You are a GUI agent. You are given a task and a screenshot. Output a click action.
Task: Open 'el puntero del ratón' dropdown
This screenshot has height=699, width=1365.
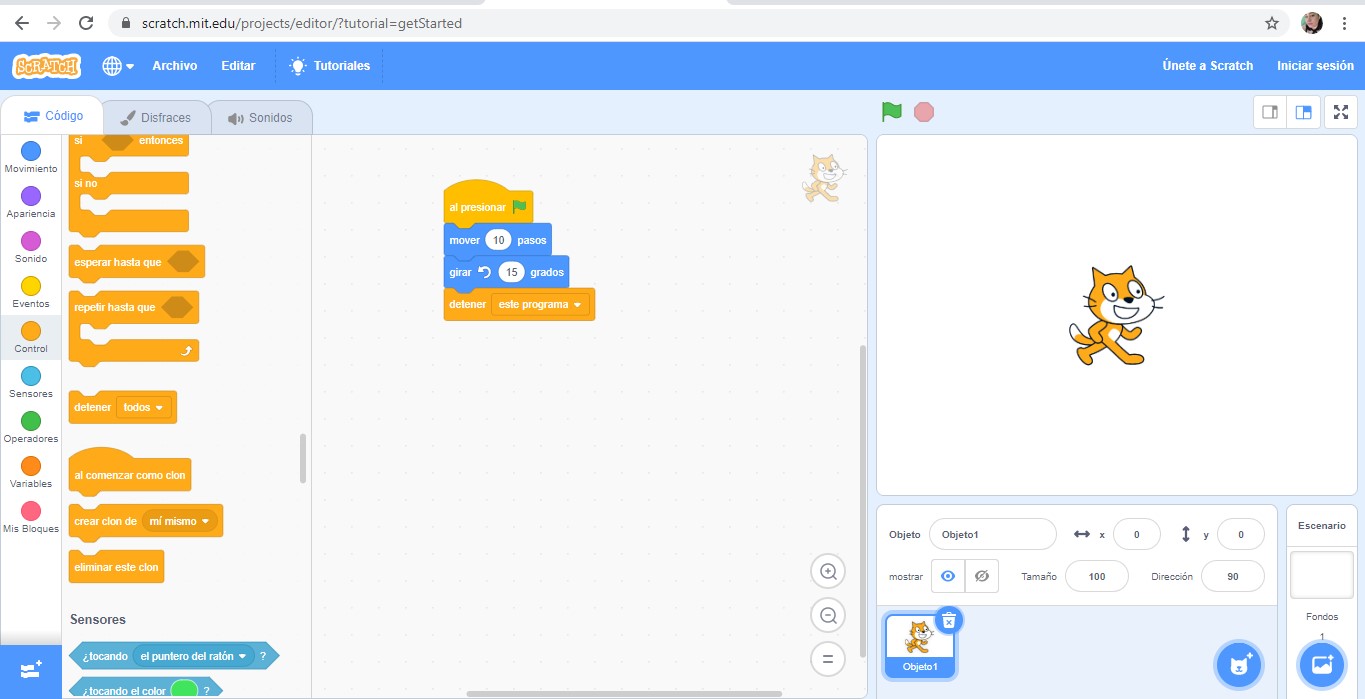click(x=193, y=656)
